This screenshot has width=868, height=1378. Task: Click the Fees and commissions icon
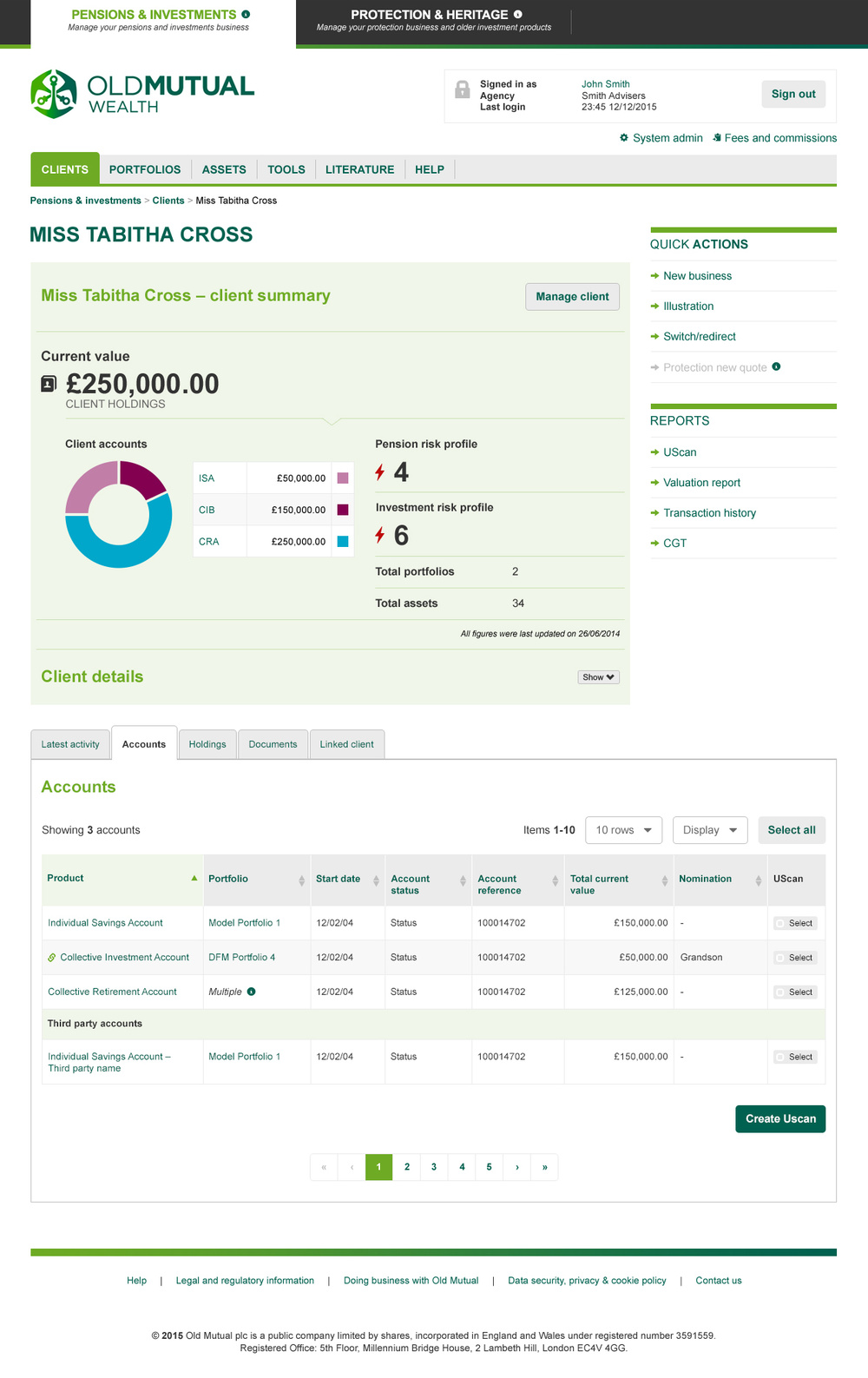(x=717, y=138)
